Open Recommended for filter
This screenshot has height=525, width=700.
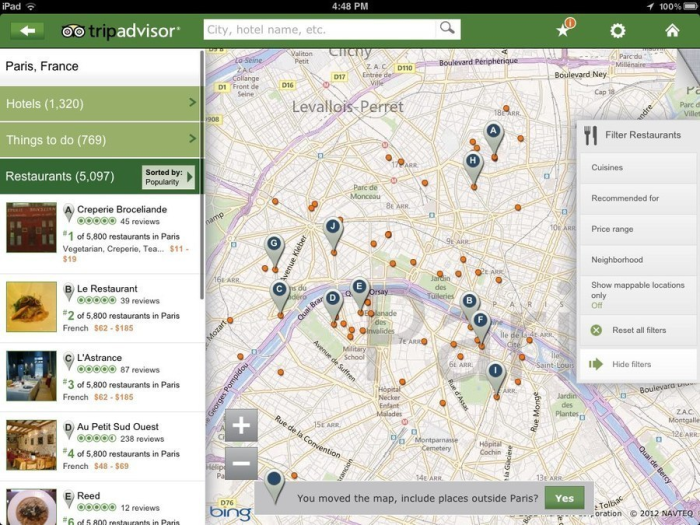[638, 198]
